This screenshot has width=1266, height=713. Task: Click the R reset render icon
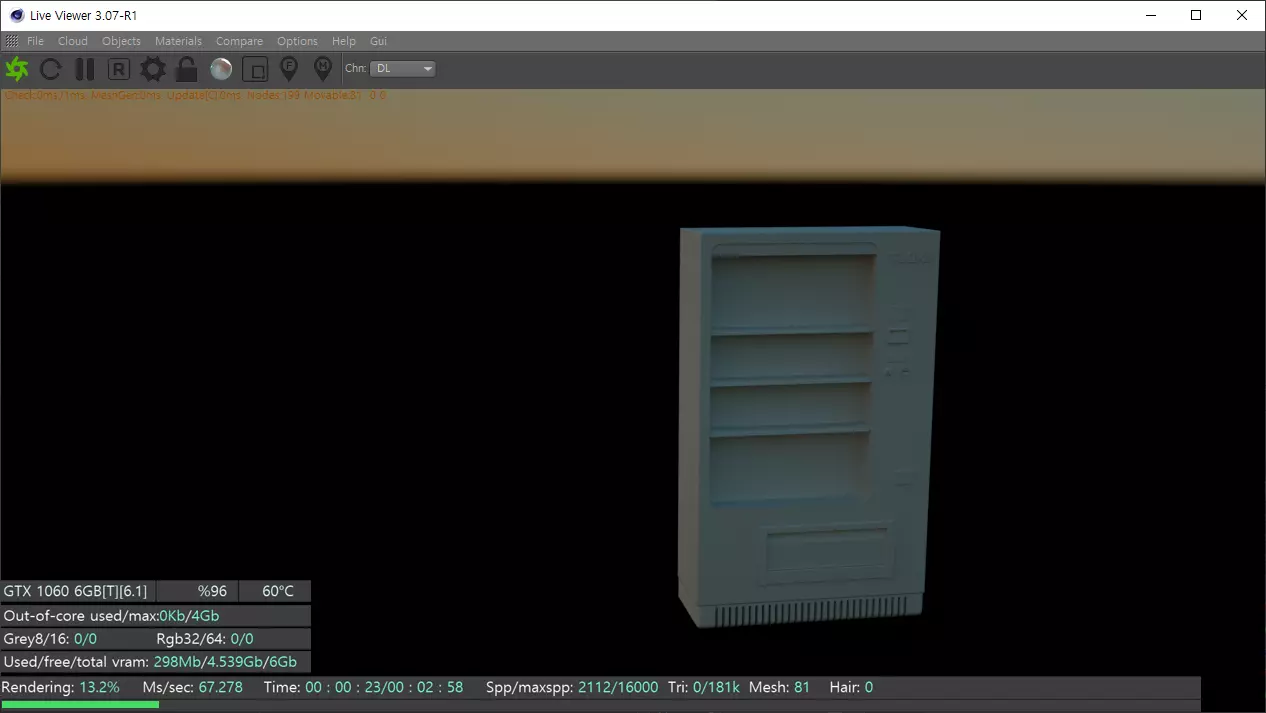pos(119,69)
